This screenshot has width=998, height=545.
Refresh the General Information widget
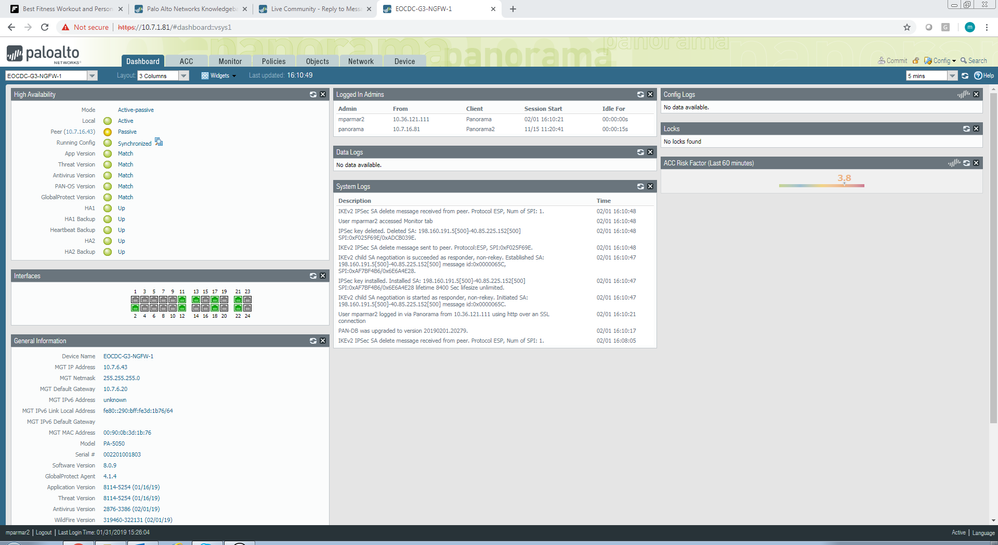tap(313, 341)
